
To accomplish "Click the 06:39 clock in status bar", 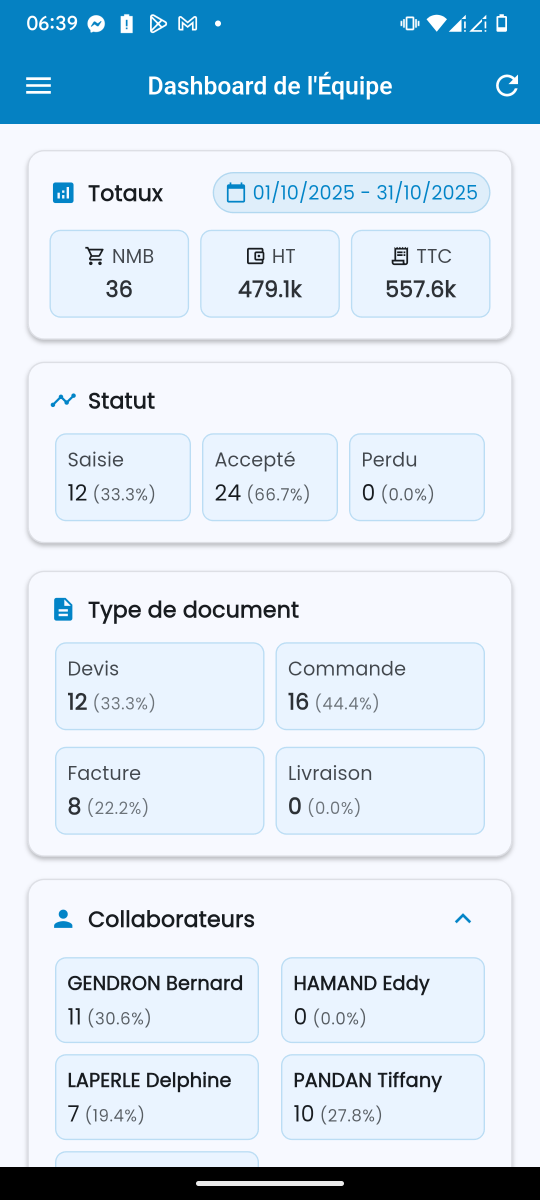I will [x=52, y=23].
